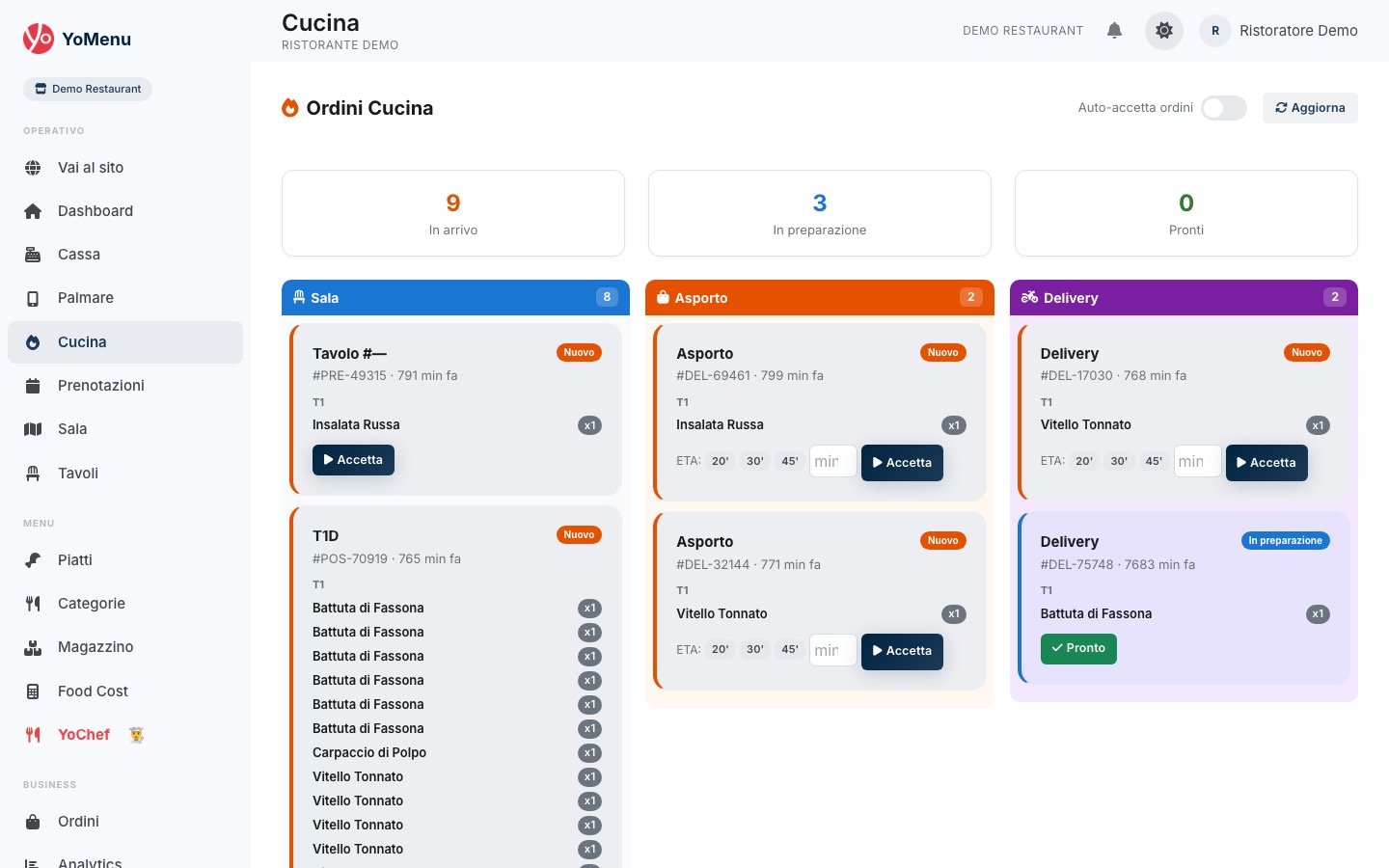Screen dimensions: 1389x868
Task: Click the custom min field for #DEL-69461
Action: pos(831,462)
